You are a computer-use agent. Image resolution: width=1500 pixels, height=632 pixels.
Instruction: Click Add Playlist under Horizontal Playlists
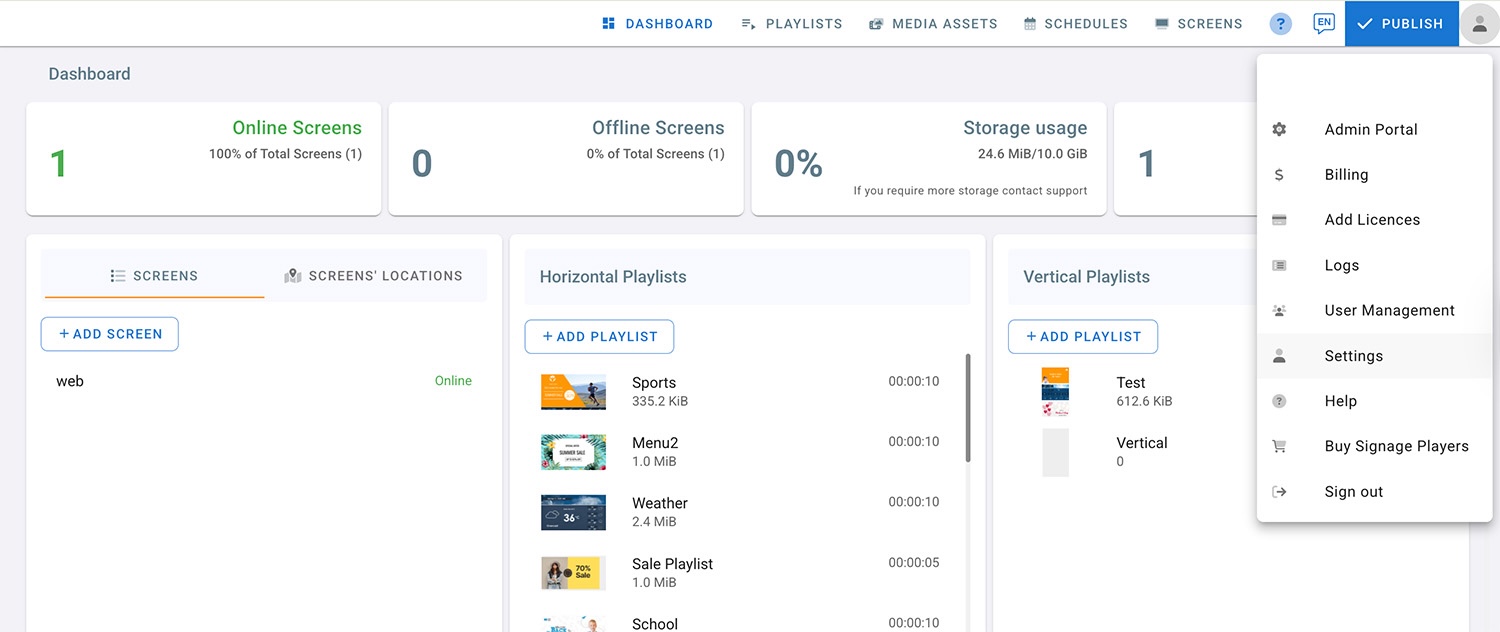[x=599, y=337]
